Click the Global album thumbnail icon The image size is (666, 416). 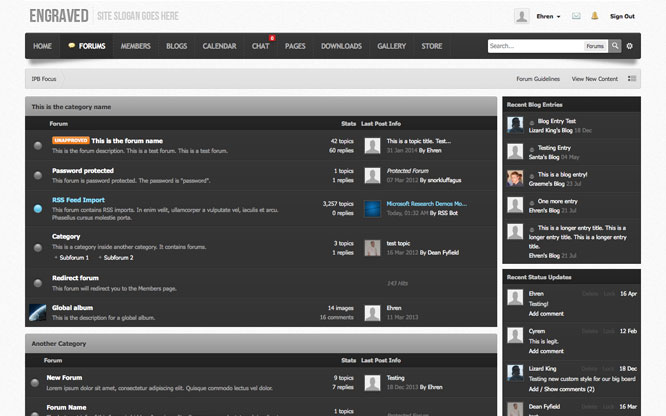[x=37, y=312]
